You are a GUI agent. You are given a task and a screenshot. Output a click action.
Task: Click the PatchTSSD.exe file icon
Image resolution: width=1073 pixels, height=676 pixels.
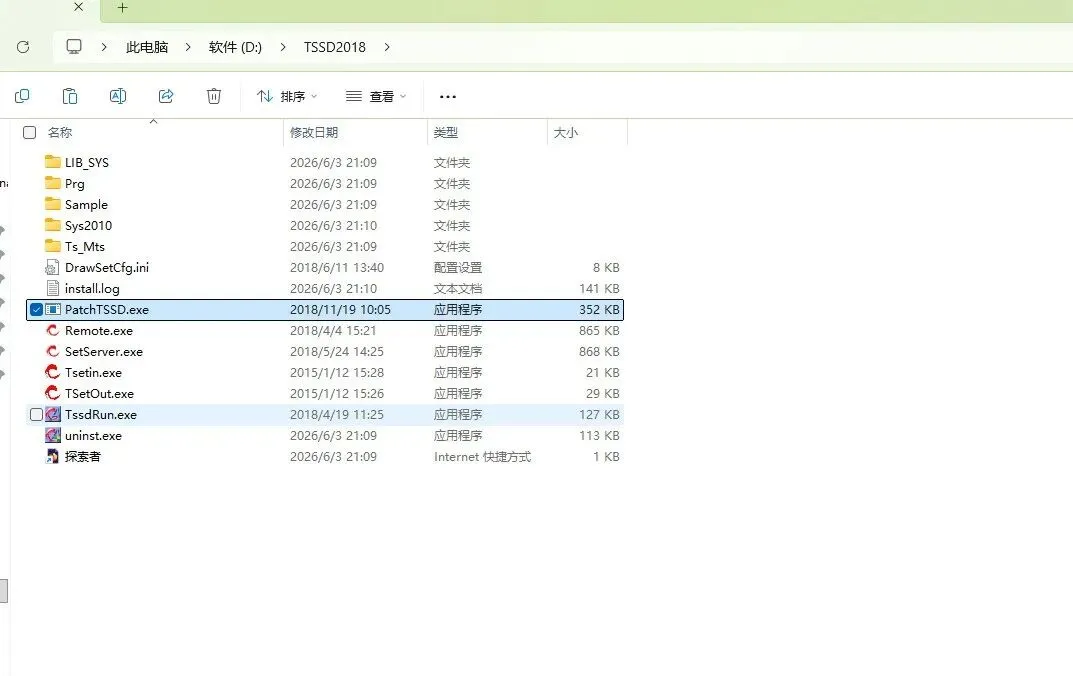[53, 309]
